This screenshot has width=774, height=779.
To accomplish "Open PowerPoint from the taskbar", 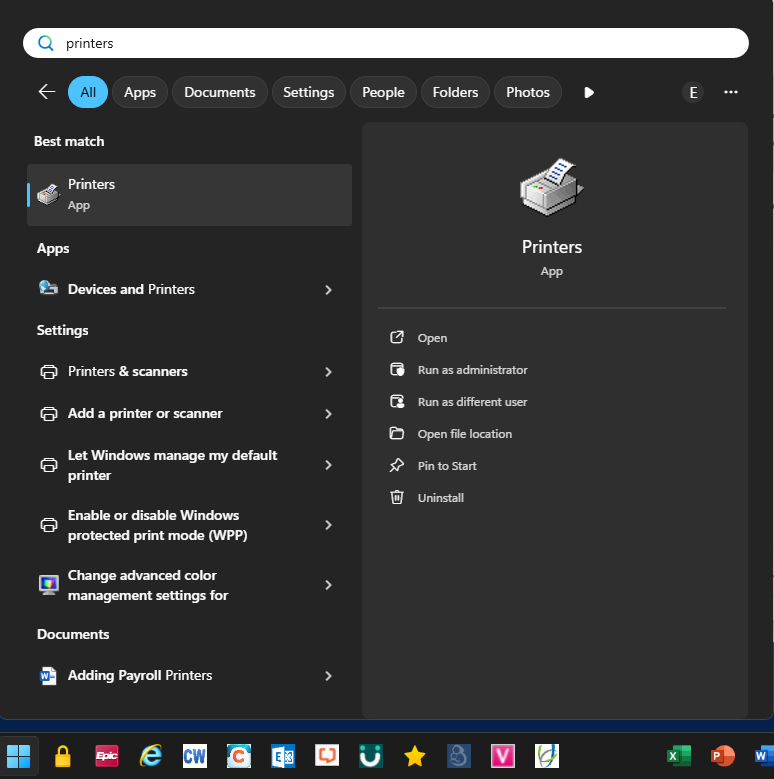I will [x=723, y=756].
